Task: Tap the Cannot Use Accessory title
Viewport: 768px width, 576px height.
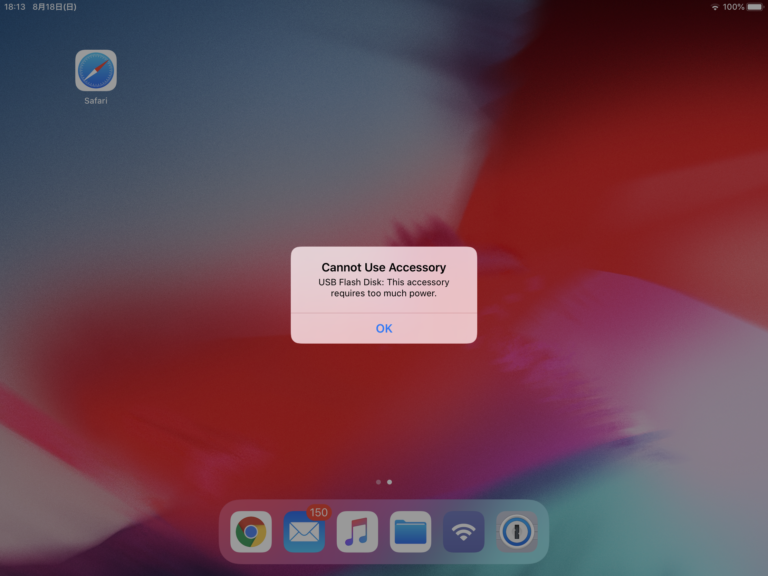Action: click(384, 267)
